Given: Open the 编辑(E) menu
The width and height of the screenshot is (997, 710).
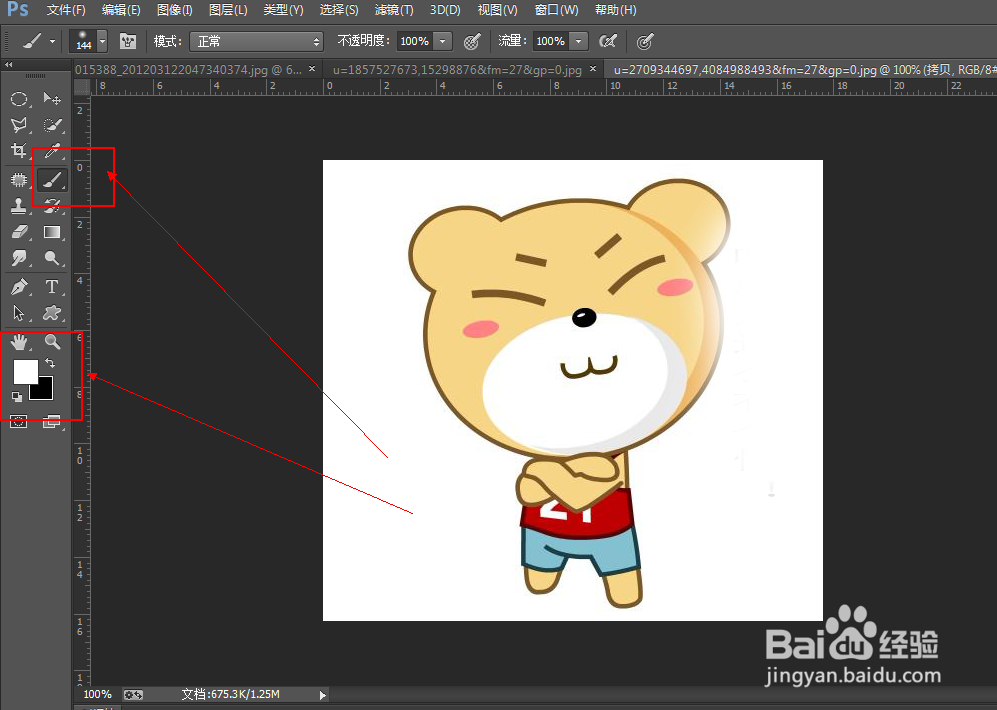Looking at the screenshot, I should pyautogui.click(x=121, y=10).
